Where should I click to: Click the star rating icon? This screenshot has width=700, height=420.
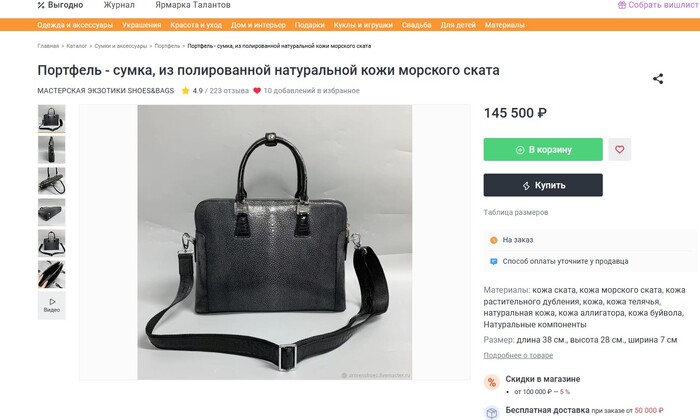[185, 91]
